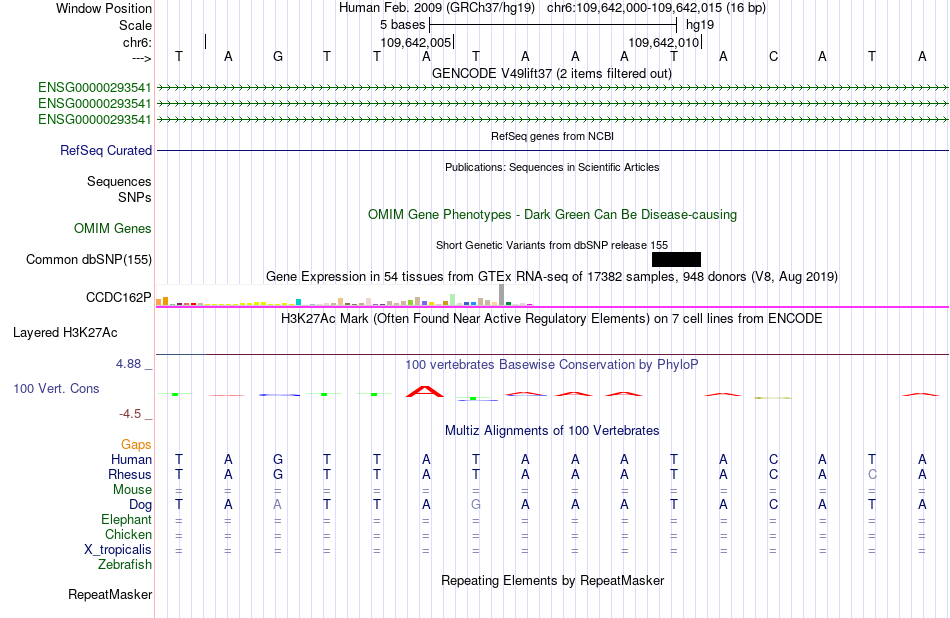
Task: Click the bottom ENSG00000293541 transcript label
Action: (95, 119)
